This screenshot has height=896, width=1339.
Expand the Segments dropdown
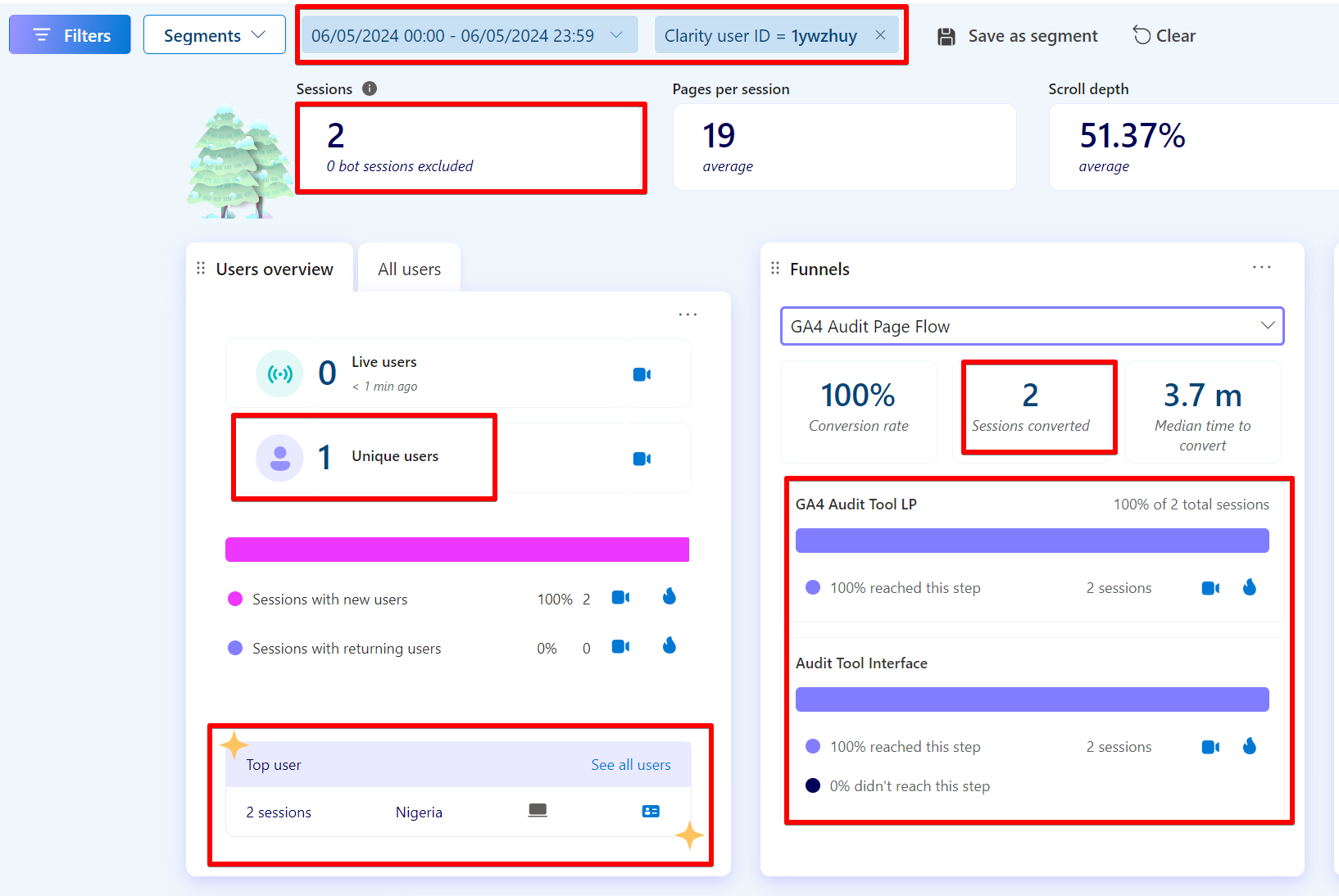pyautogui.click(x=214, y=34)
